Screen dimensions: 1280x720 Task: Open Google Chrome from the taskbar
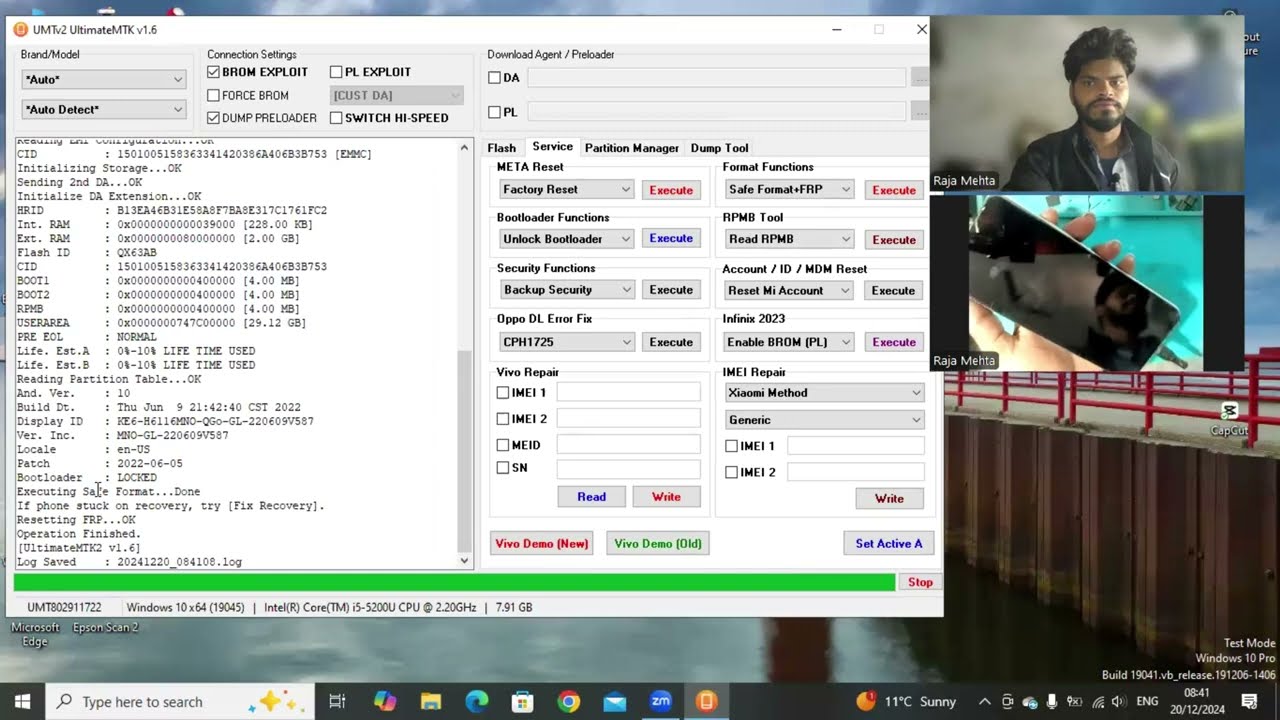point(569,701)
